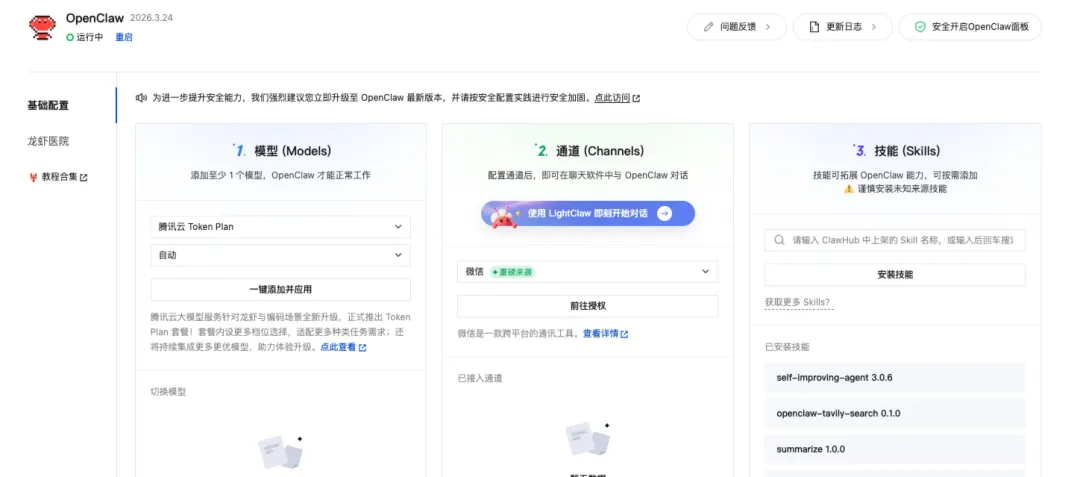Select the 龙虾医院 sidebar tab
This screenshot has width=1080, height=477.
(48, 141)
